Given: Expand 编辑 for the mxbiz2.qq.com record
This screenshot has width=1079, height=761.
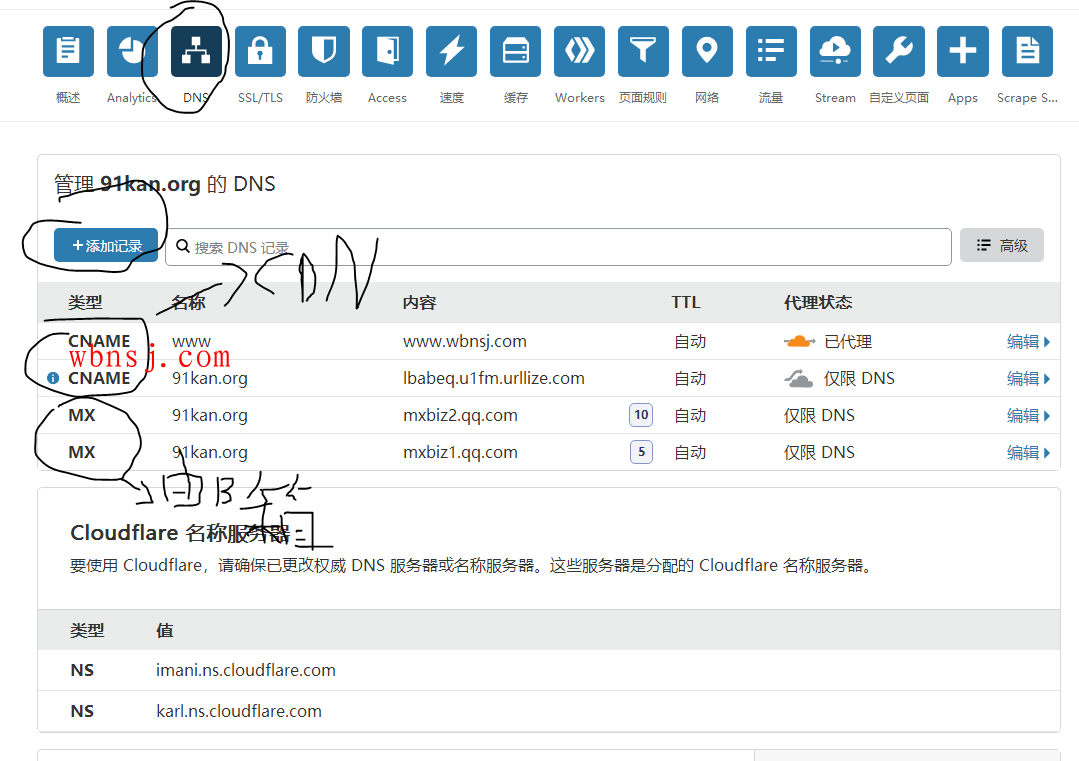Looking at the screenshot, I should click(x=1029, y=416).
